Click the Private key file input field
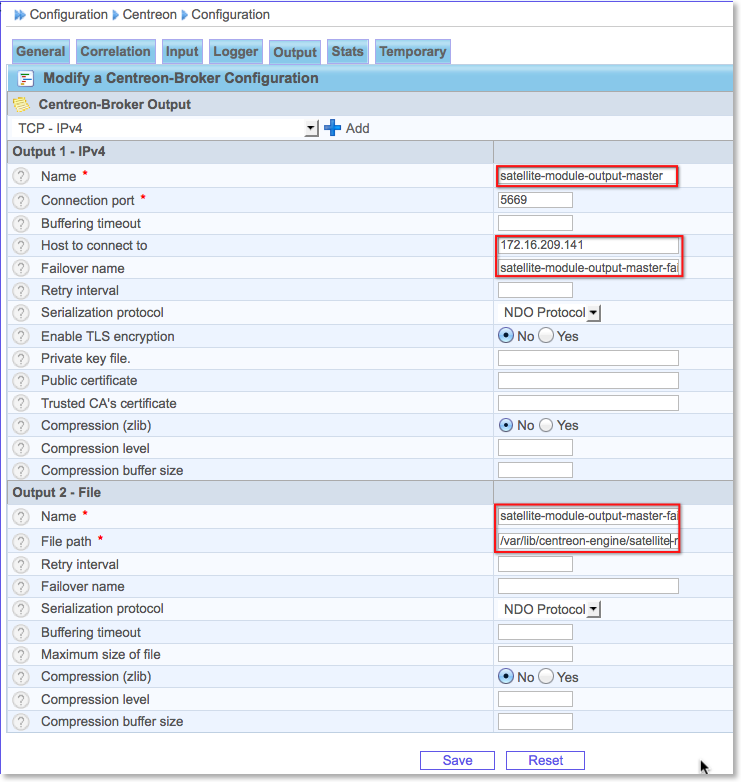This screenshot has width=741, height=782. click(x=588, y=358)
